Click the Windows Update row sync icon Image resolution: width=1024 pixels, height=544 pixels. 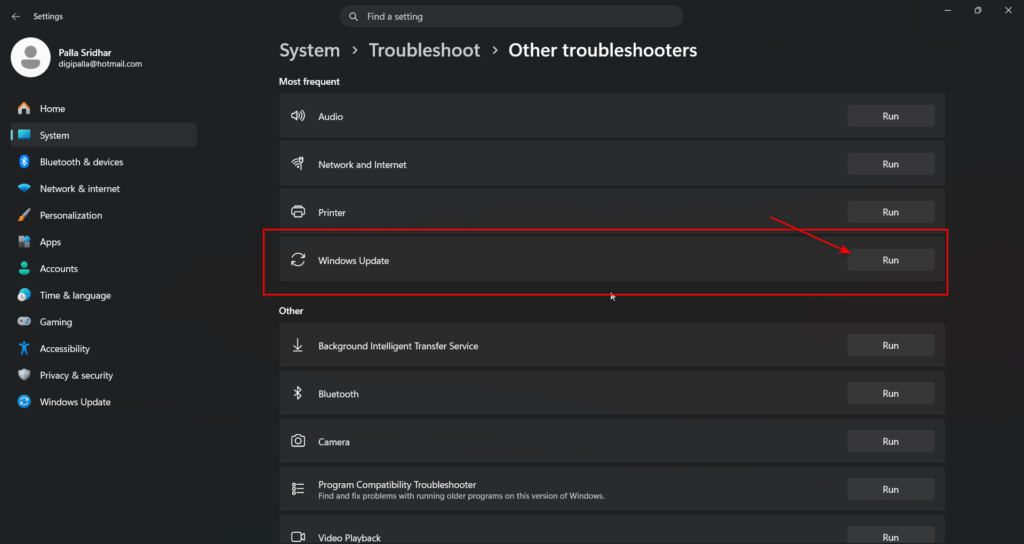298,259
